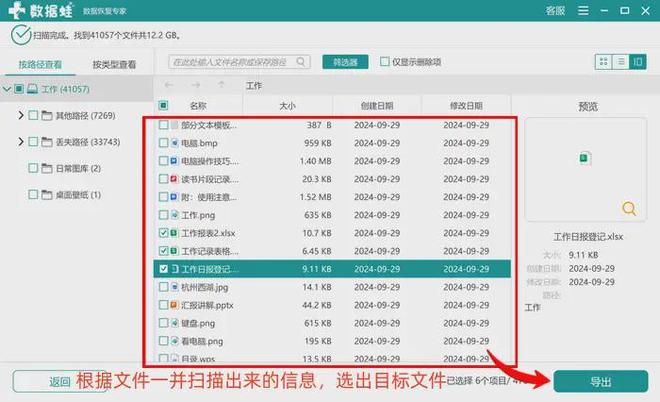Select the 附：使用注意 file row name
This screenshot has width=660, height=402.
pyautogui.click(x=209, y=197)
